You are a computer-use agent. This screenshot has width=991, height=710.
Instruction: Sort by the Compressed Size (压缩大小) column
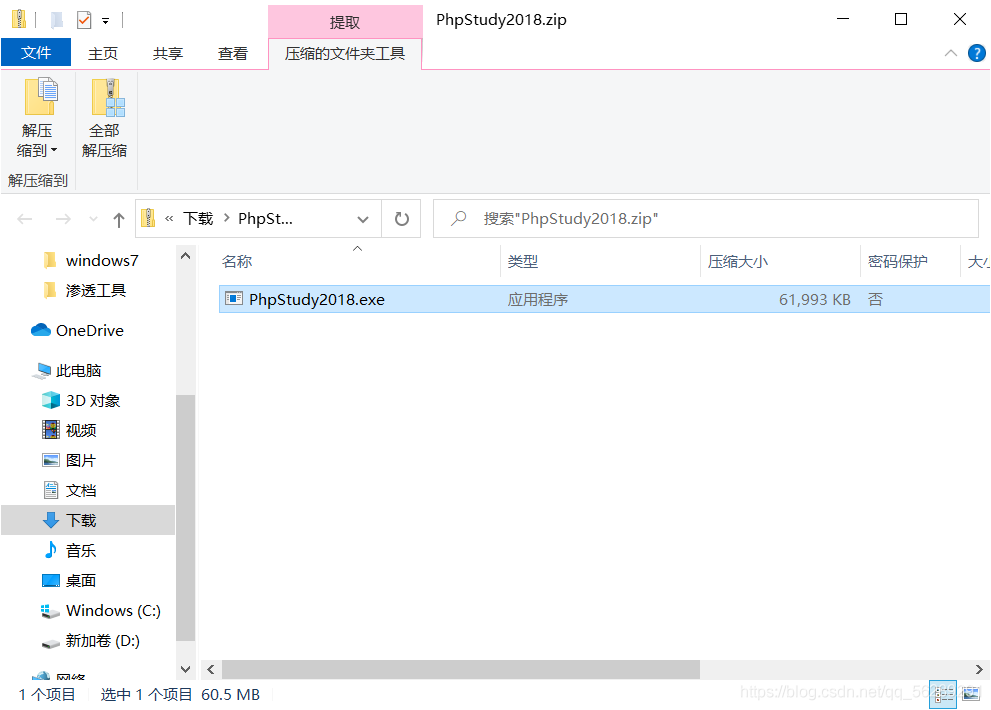(738, 261)
